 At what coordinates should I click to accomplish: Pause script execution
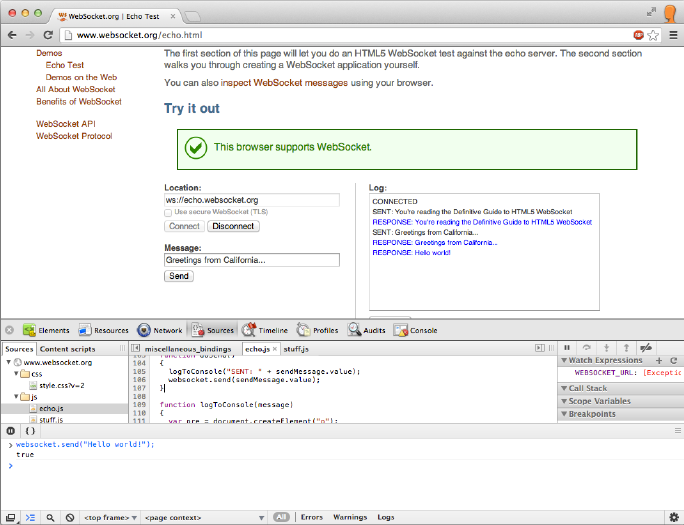(x=567, y=348)
